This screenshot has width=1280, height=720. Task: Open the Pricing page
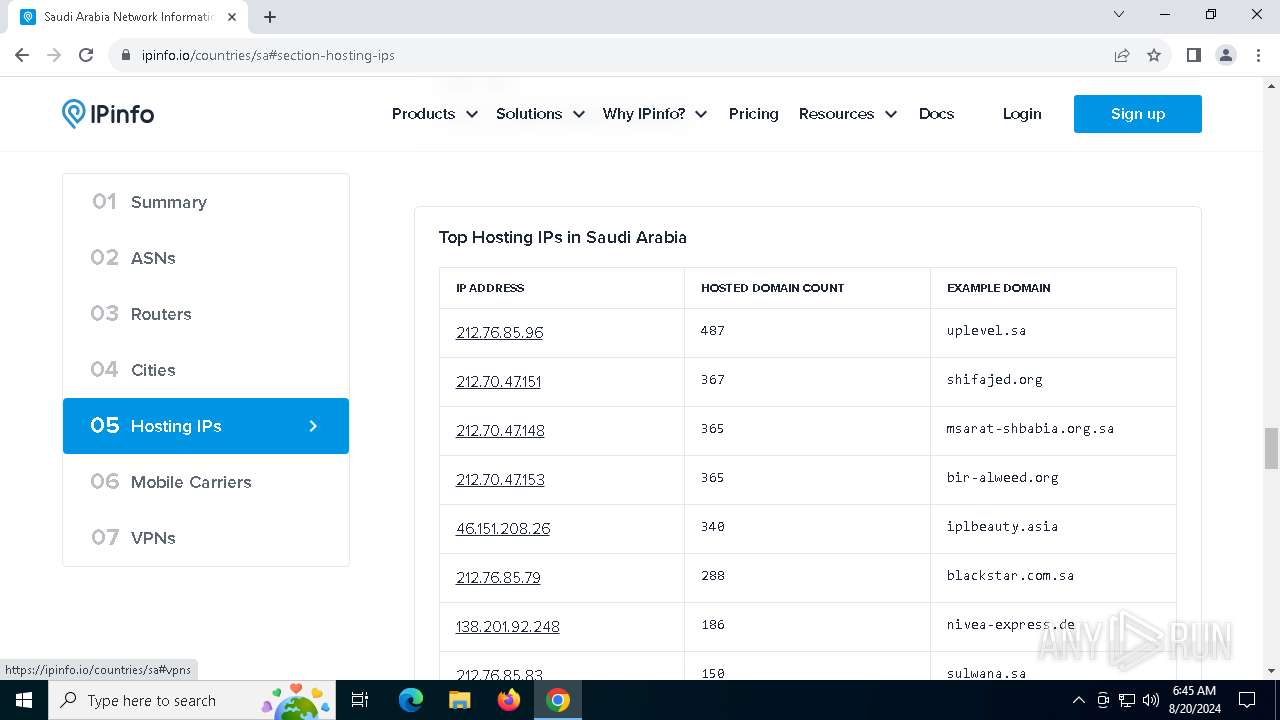(753, 114)
